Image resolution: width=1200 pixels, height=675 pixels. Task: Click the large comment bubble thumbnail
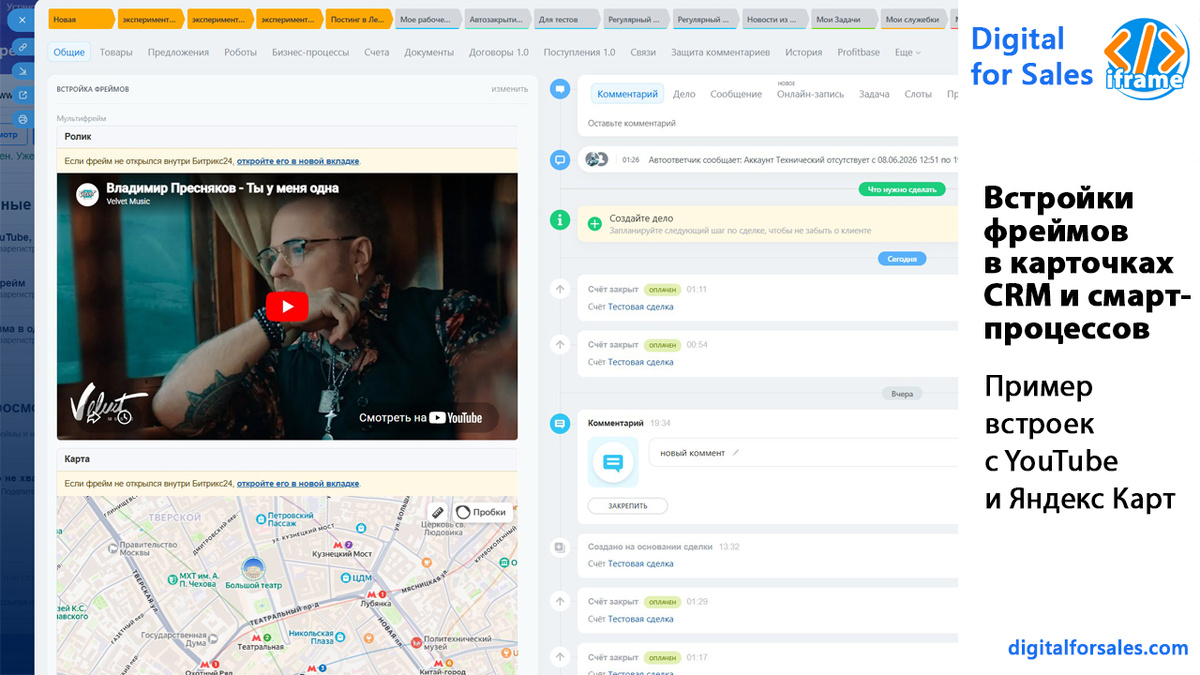coord(613,463)
